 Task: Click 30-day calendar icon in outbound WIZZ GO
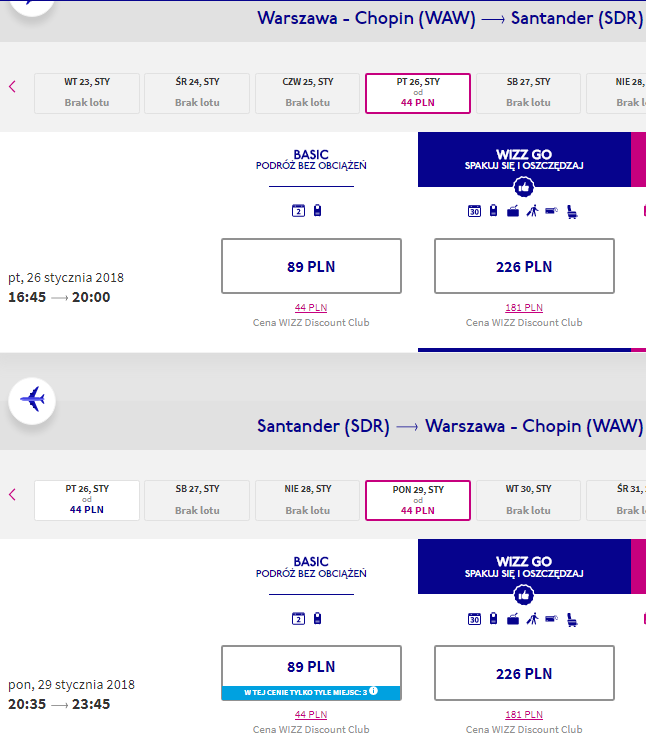[x=474, y=211]
